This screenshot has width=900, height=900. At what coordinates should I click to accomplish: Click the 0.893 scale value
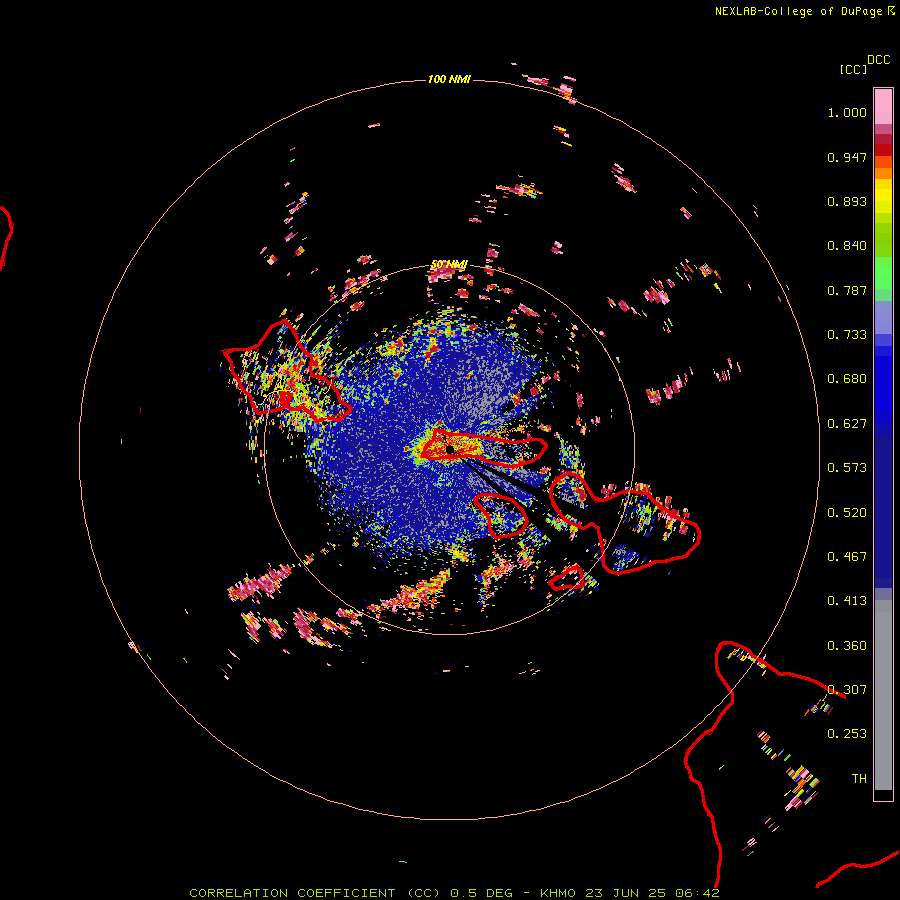(847, 201)
